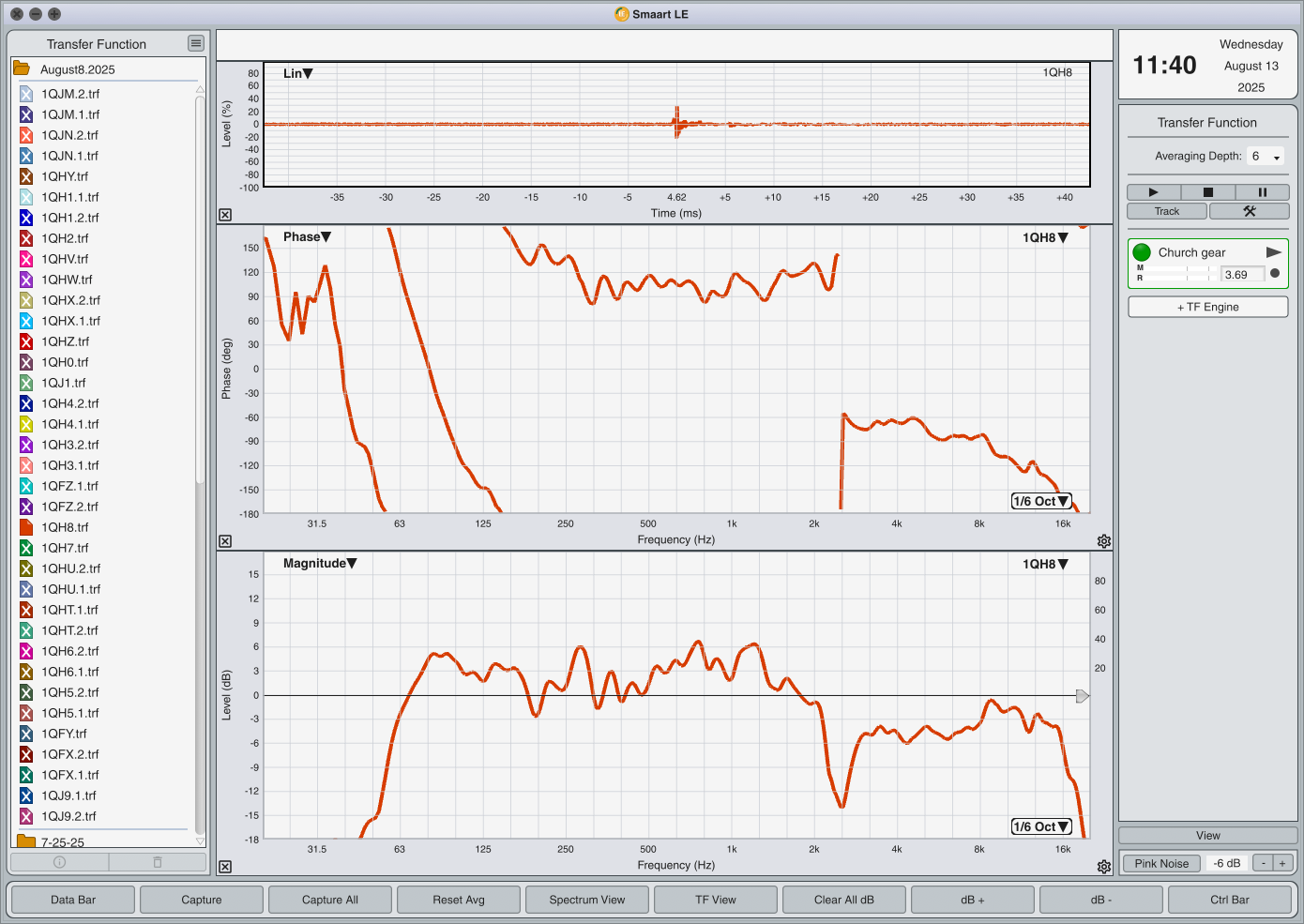Open the 1QH8 trace dropdown on Magnitude plot
This screenshot has width=1304, height=924.
tap(1045, 564)
